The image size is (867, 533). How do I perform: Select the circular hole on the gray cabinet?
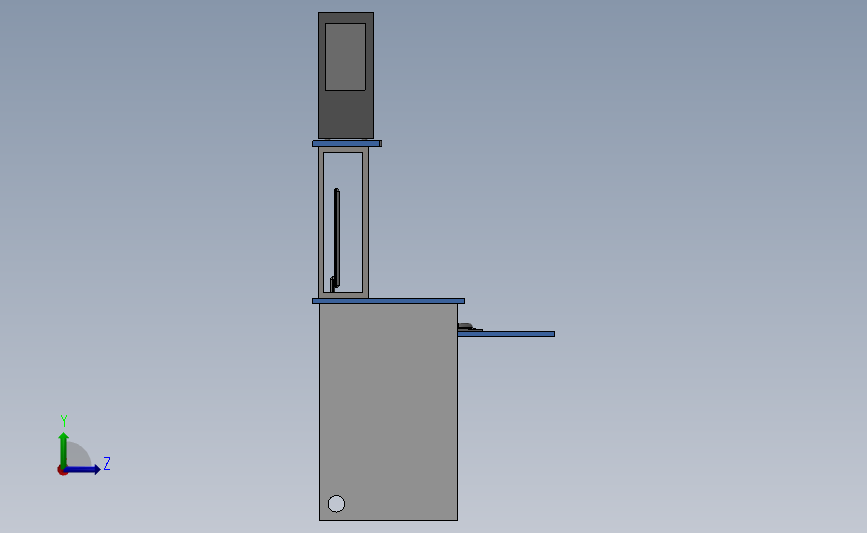coord(336,504)
